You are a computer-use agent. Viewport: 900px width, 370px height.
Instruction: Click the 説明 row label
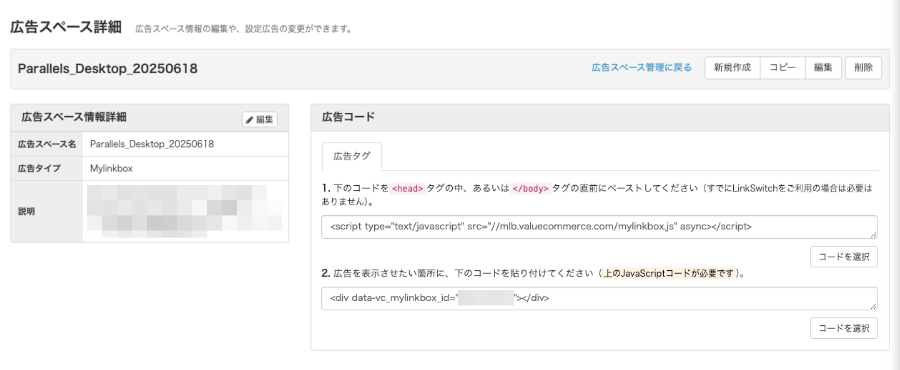click(x=26, y=211)
